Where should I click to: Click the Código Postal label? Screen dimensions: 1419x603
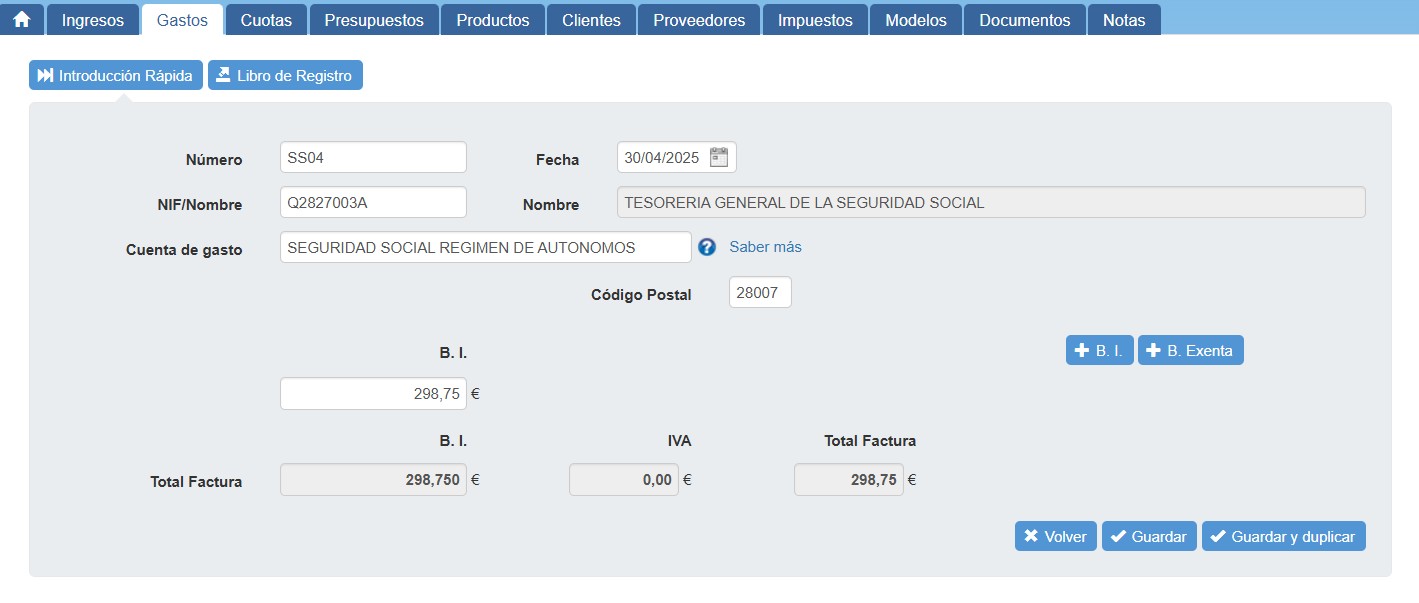click(641, 295)
